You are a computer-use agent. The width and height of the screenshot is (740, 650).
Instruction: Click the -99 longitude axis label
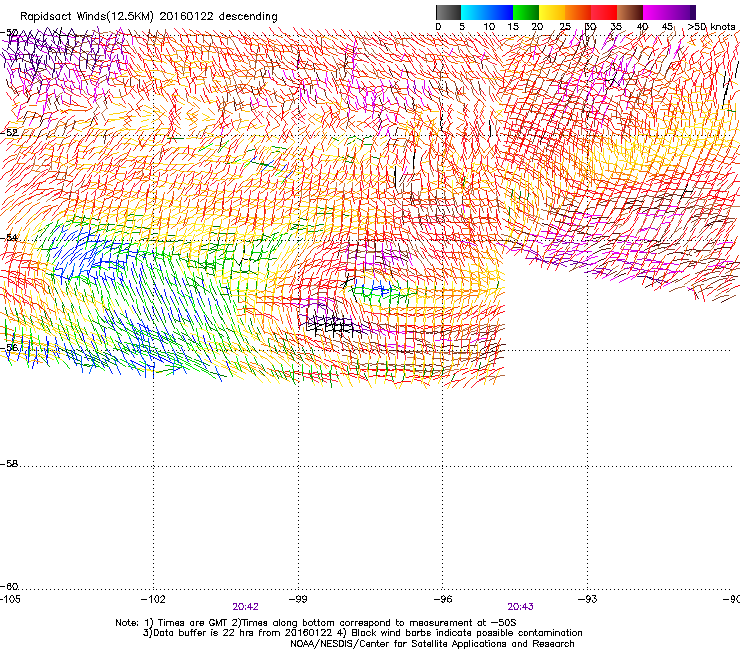pos(298,599)
